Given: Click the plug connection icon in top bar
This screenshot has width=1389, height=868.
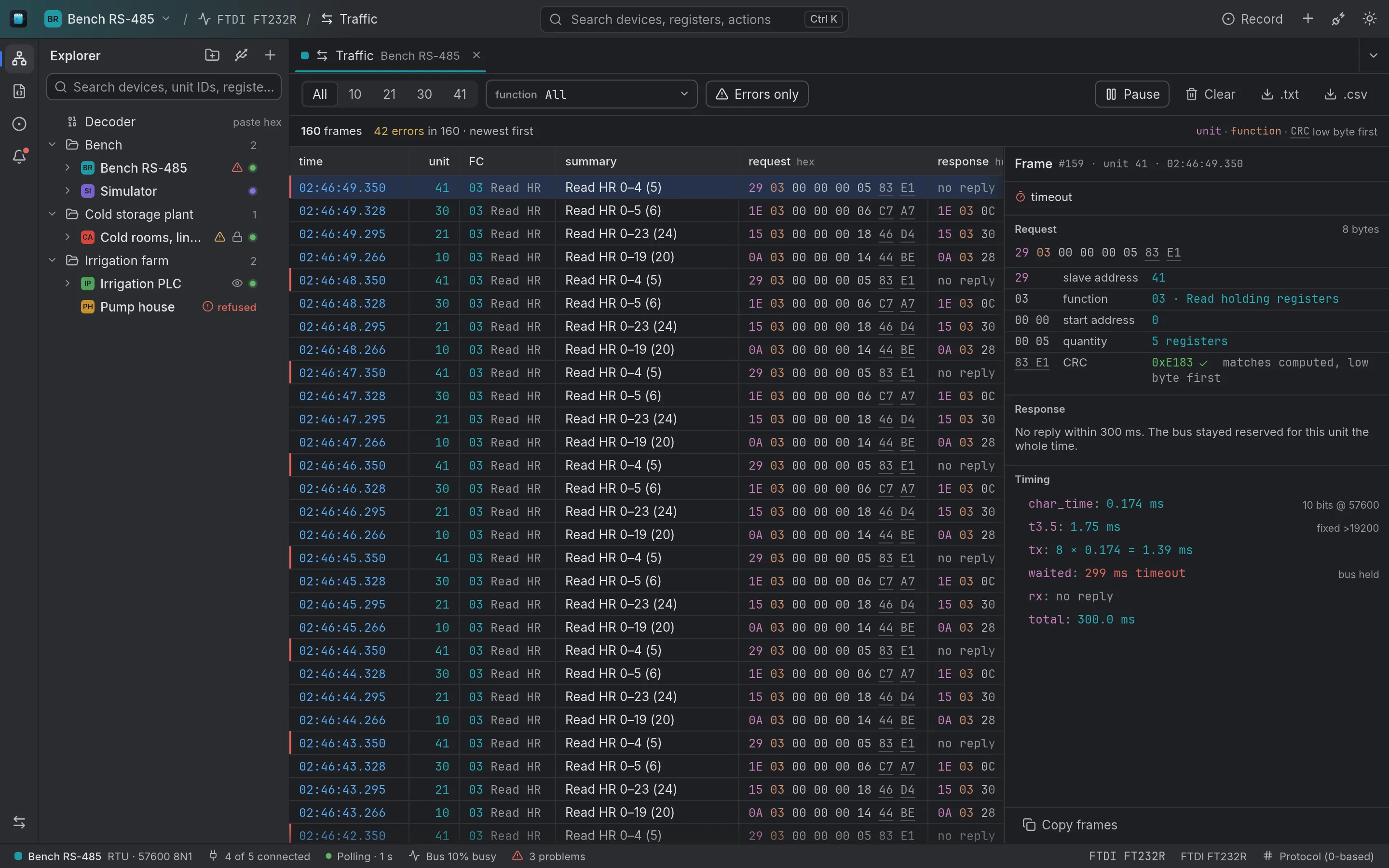Looking at the screenshot, I should [1338, 19].
